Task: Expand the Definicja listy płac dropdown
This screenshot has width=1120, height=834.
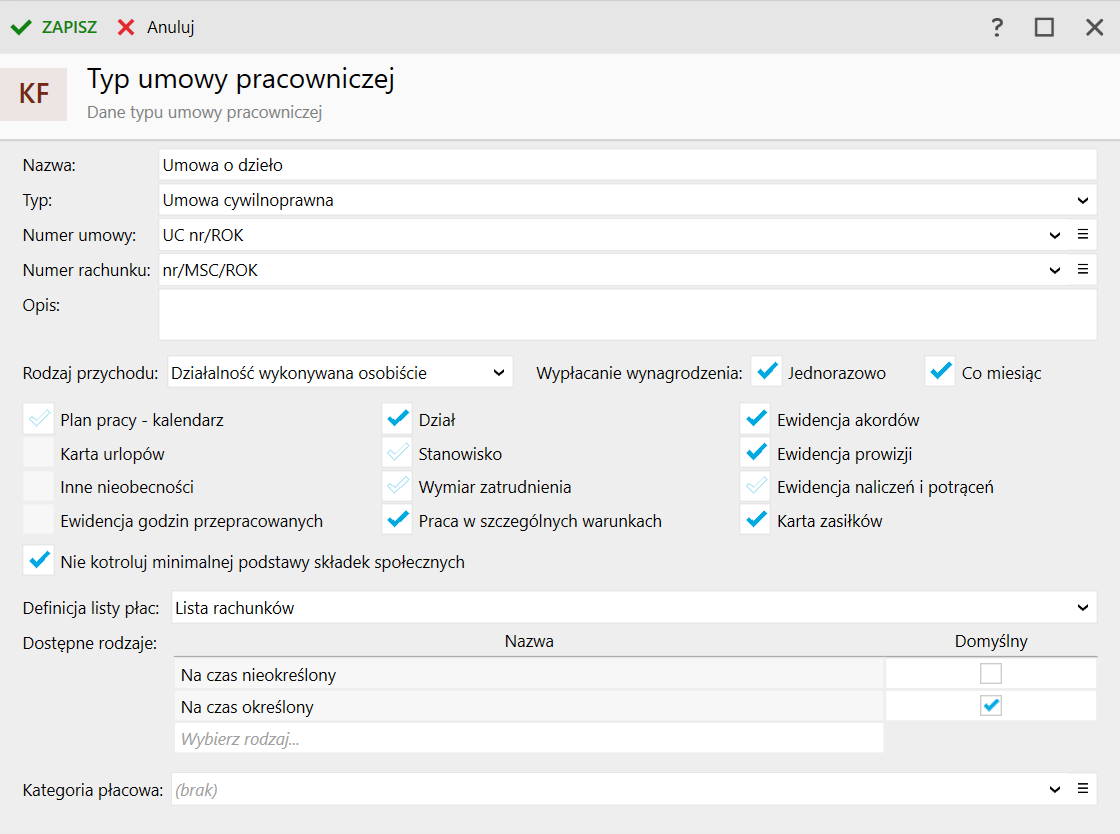Action: pyautogui.click(x=1083, y=607)
